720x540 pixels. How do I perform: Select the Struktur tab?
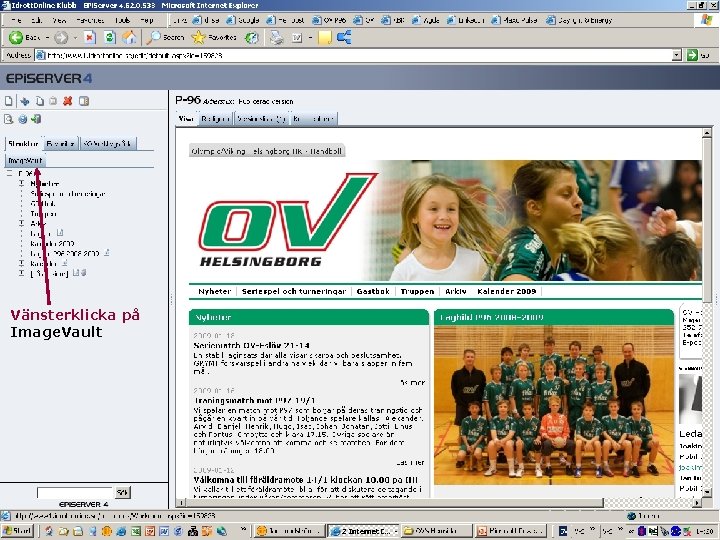point(23,144)
